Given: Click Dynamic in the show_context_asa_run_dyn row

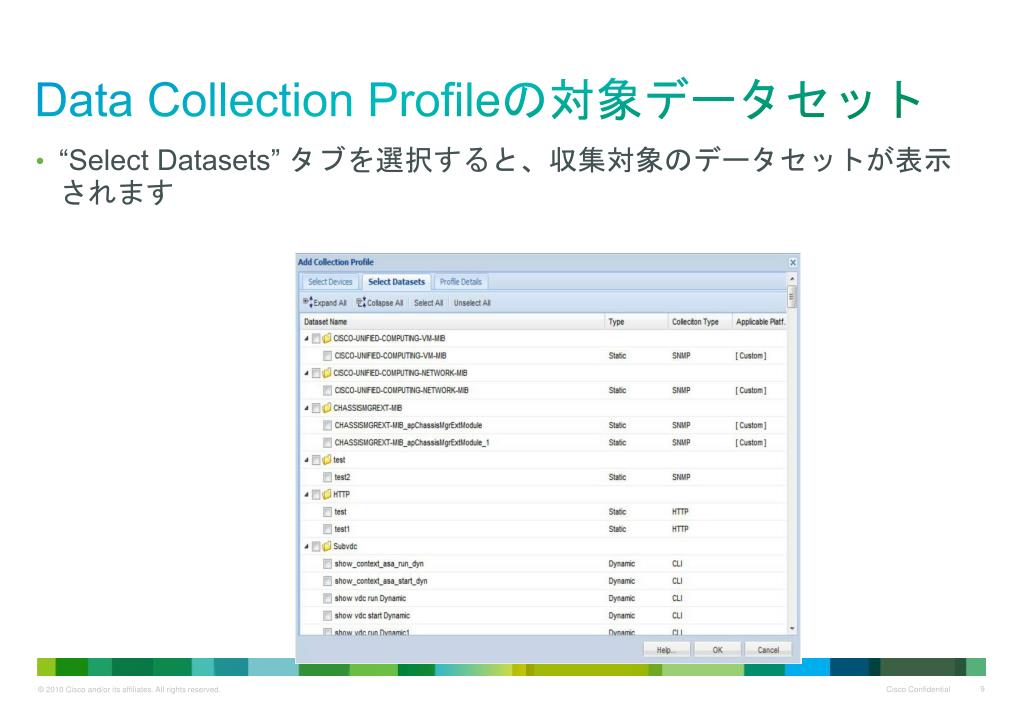Looking at the screenshot, I should [622, 564].
